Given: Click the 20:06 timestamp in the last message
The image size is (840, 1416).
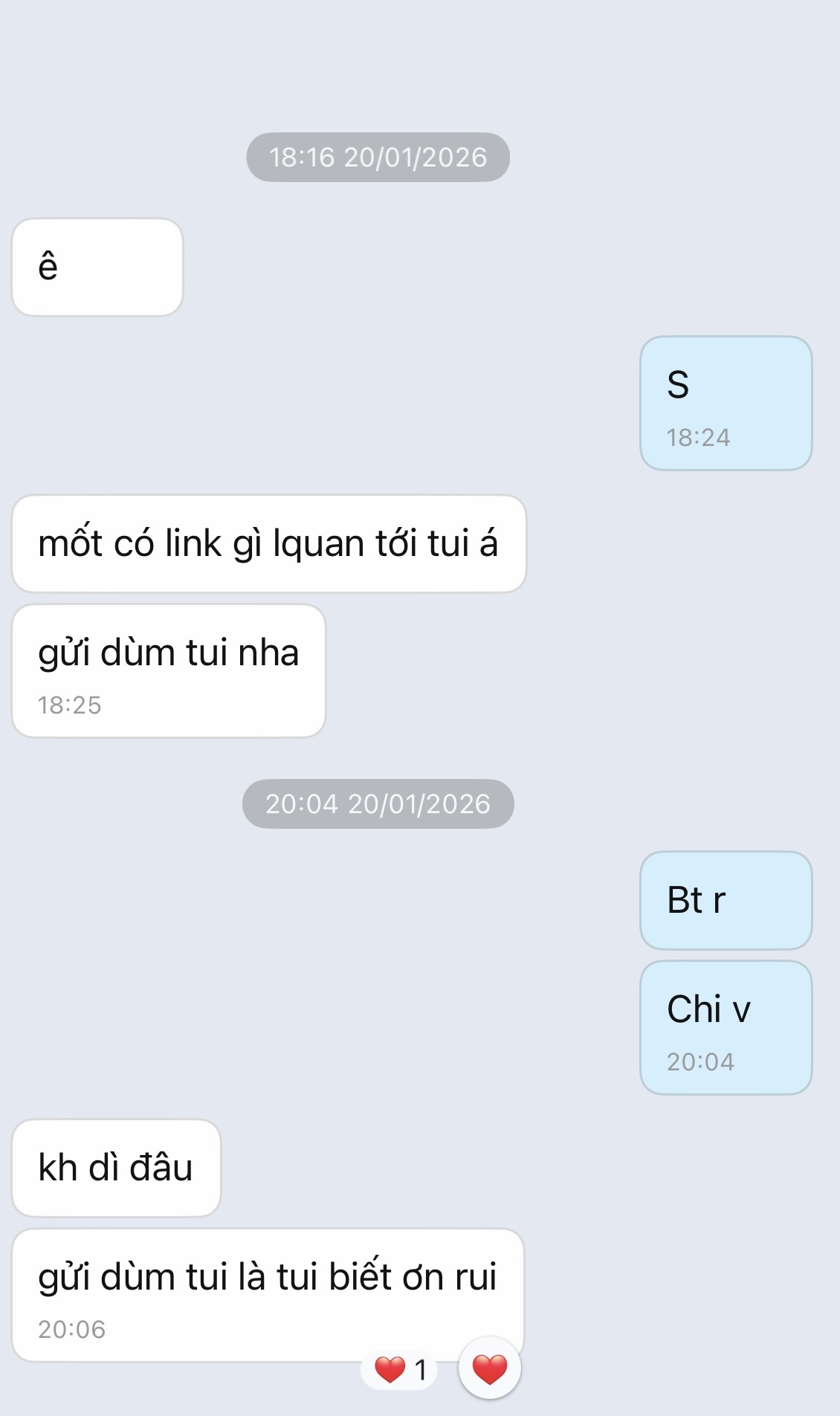Looking at the screenshot, I should point(72,1329).
